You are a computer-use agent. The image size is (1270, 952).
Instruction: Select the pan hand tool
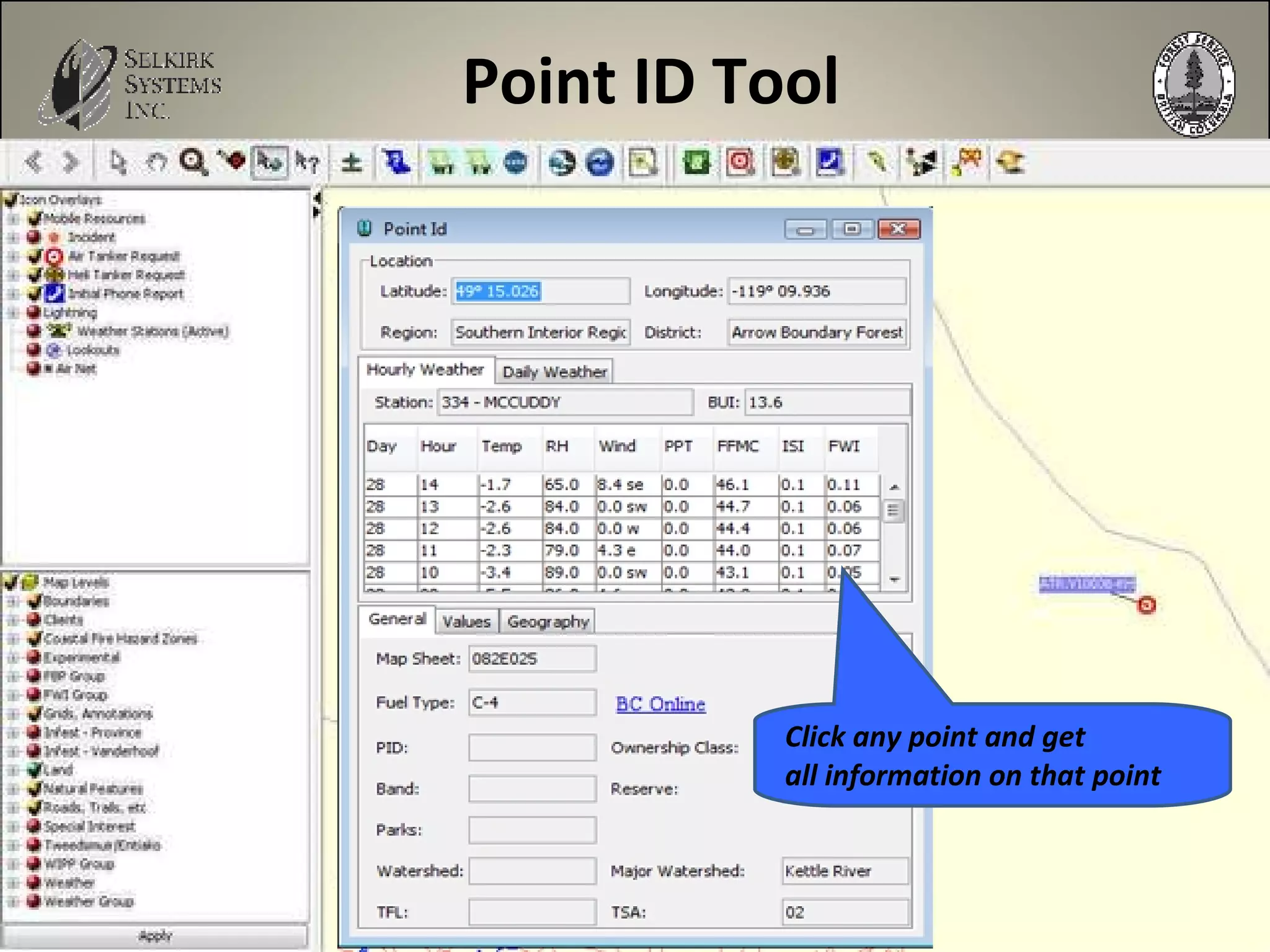156,163
